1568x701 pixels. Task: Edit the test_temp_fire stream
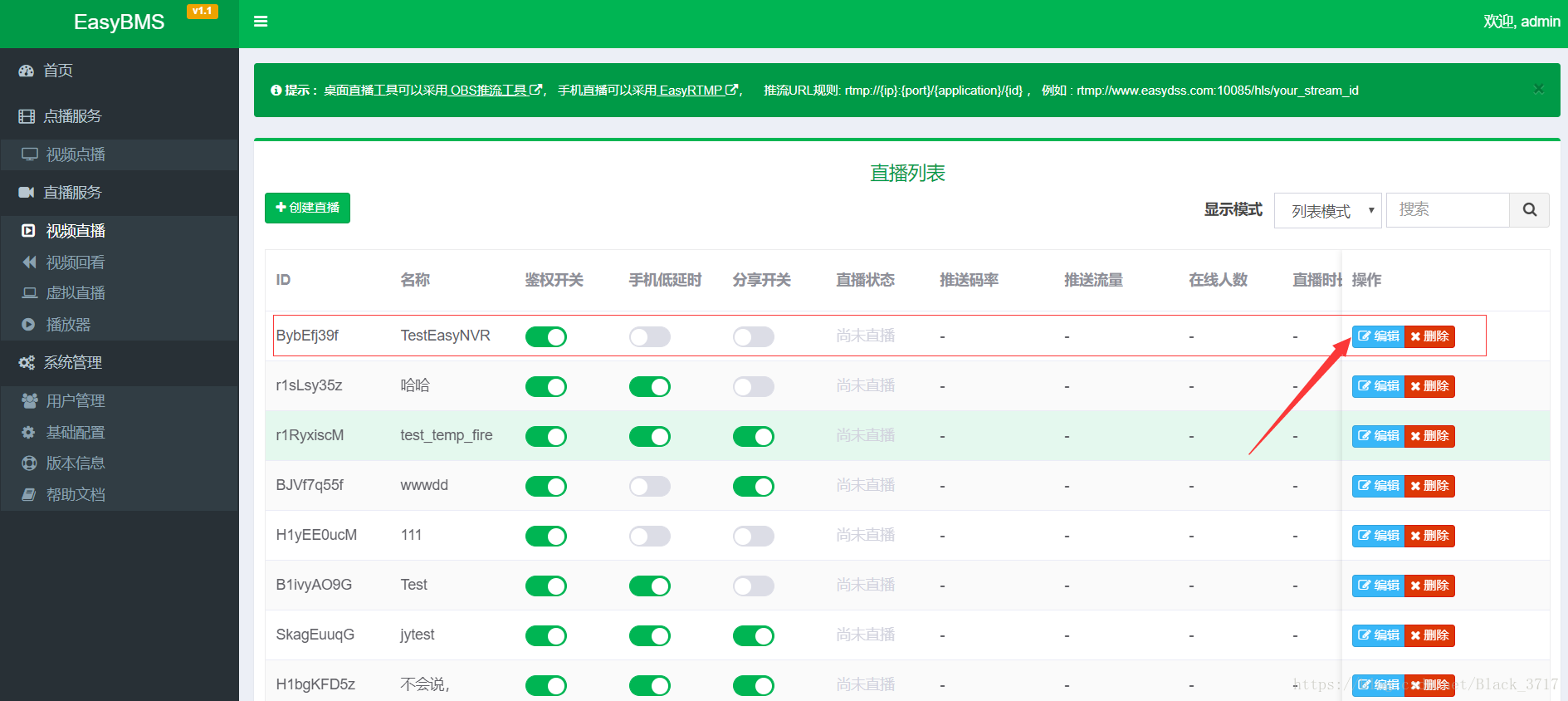coord(1378,436)
